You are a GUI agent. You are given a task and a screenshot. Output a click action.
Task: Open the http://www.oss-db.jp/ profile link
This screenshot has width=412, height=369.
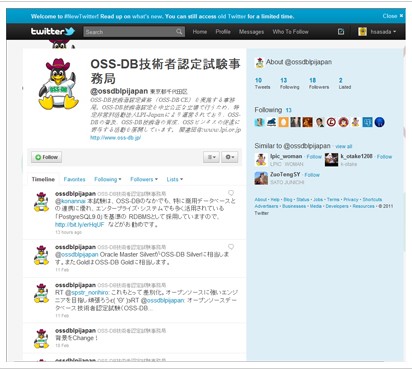coord(115,138)
